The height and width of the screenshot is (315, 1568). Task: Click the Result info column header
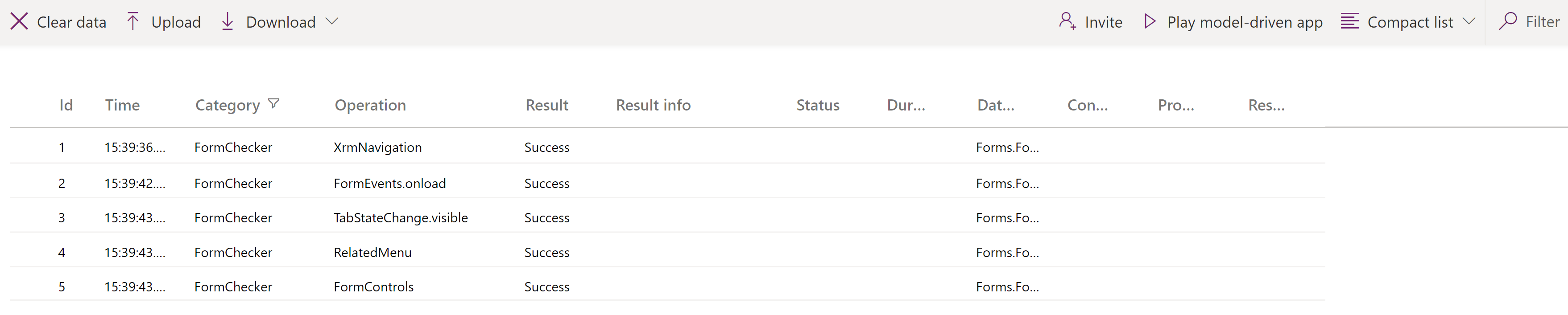[653, 105]
